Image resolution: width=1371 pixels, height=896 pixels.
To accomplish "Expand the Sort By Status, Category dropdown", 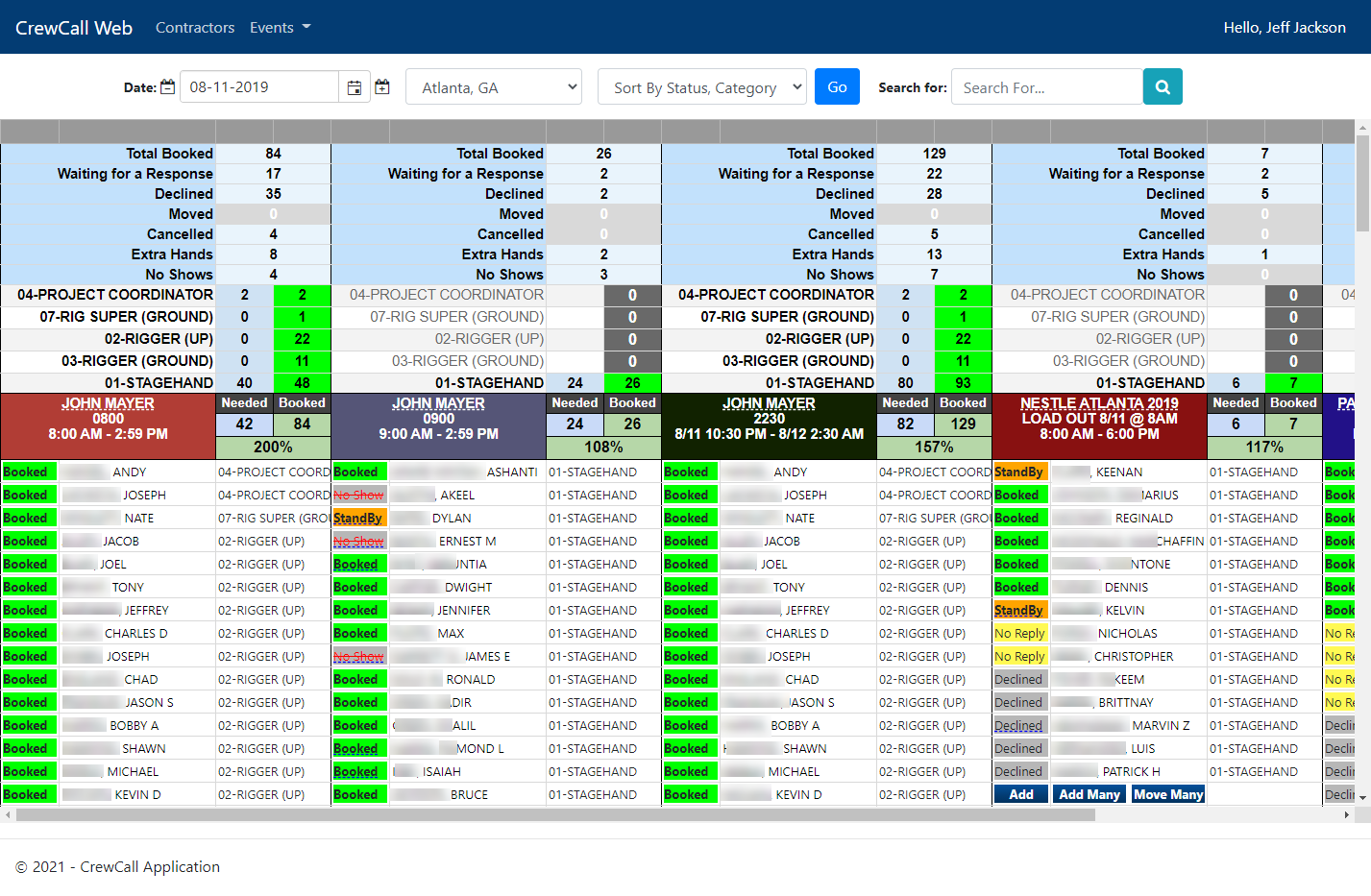I will coord(701,87).
